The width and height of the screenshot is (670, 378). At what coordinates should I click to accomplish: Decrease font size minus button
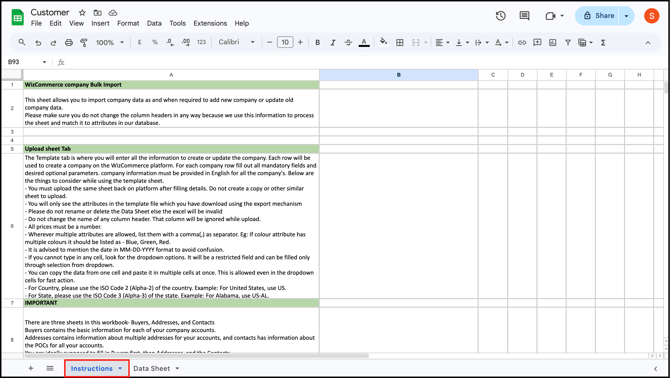tap(270, 42)
